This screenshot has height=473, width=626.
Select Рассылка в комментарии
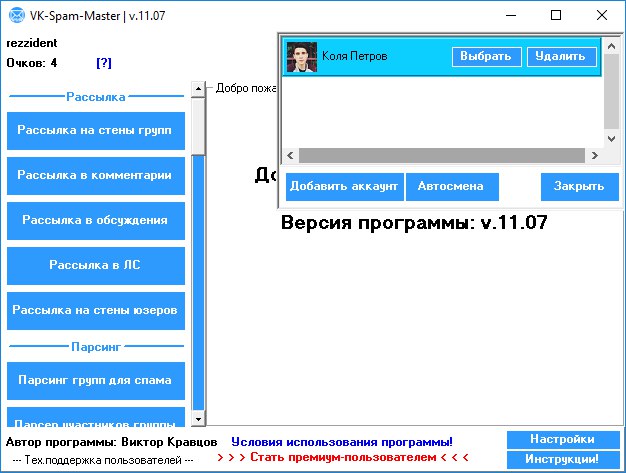[x=95, y=175]
